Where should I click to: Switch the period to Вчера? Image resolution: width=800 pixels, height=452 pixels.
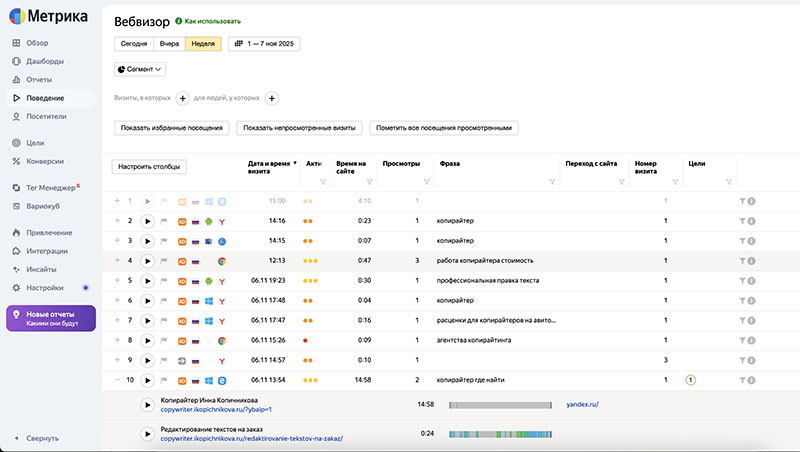click(169, 44)
